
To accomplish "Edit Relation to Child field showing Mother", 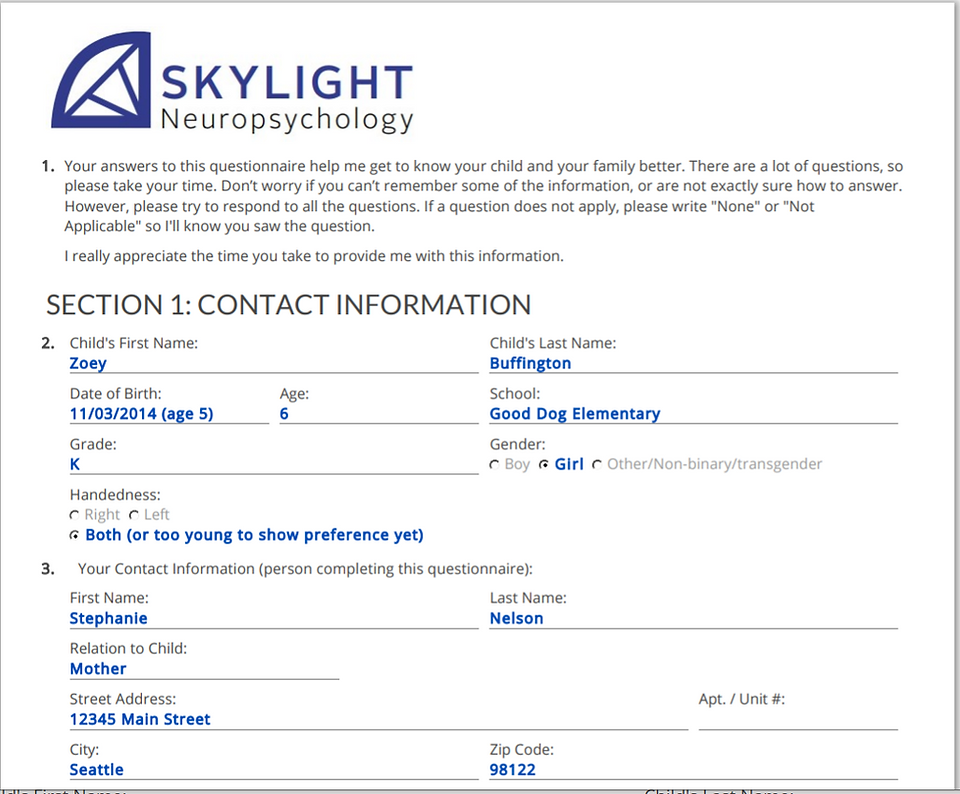I will (204, 669).
